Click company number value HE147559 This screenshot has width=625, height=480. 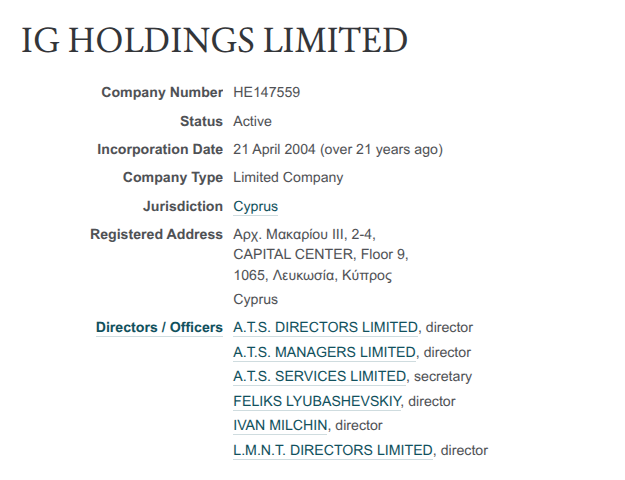[x=266, y=93]
